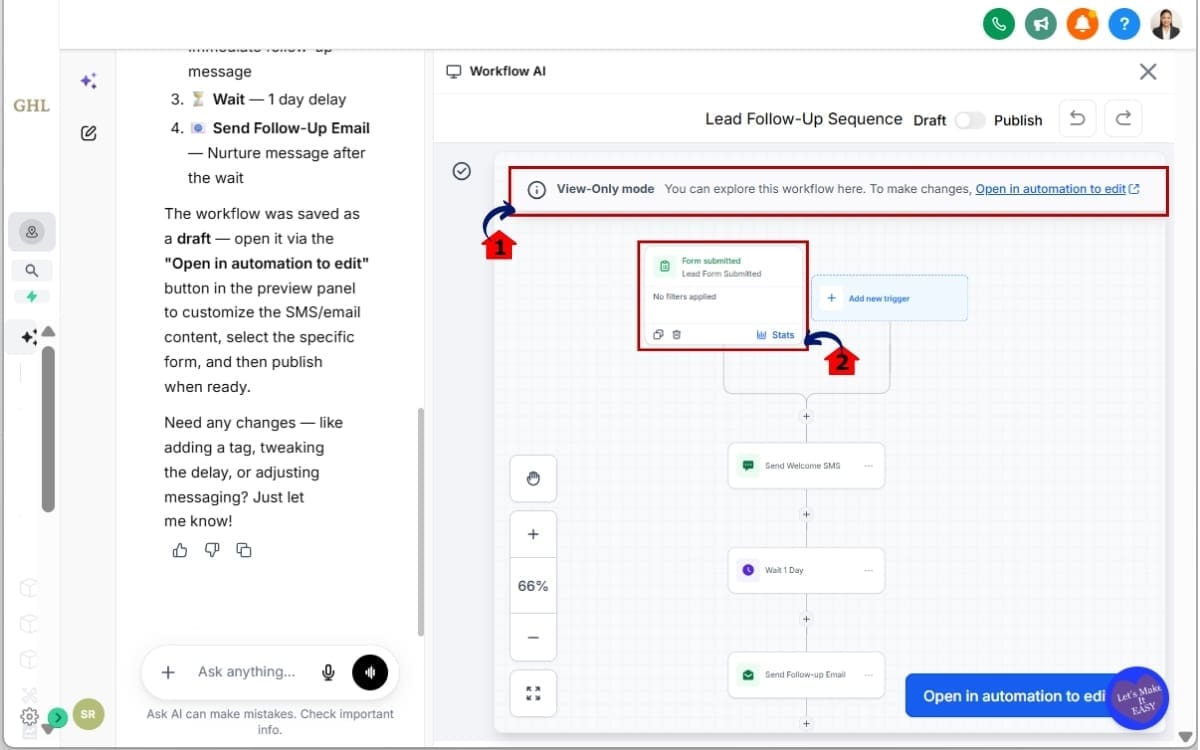Open three-dot menu on Send Follow-up Email
This screenshot has height=750, width=1200.
[x=868, y=675]
